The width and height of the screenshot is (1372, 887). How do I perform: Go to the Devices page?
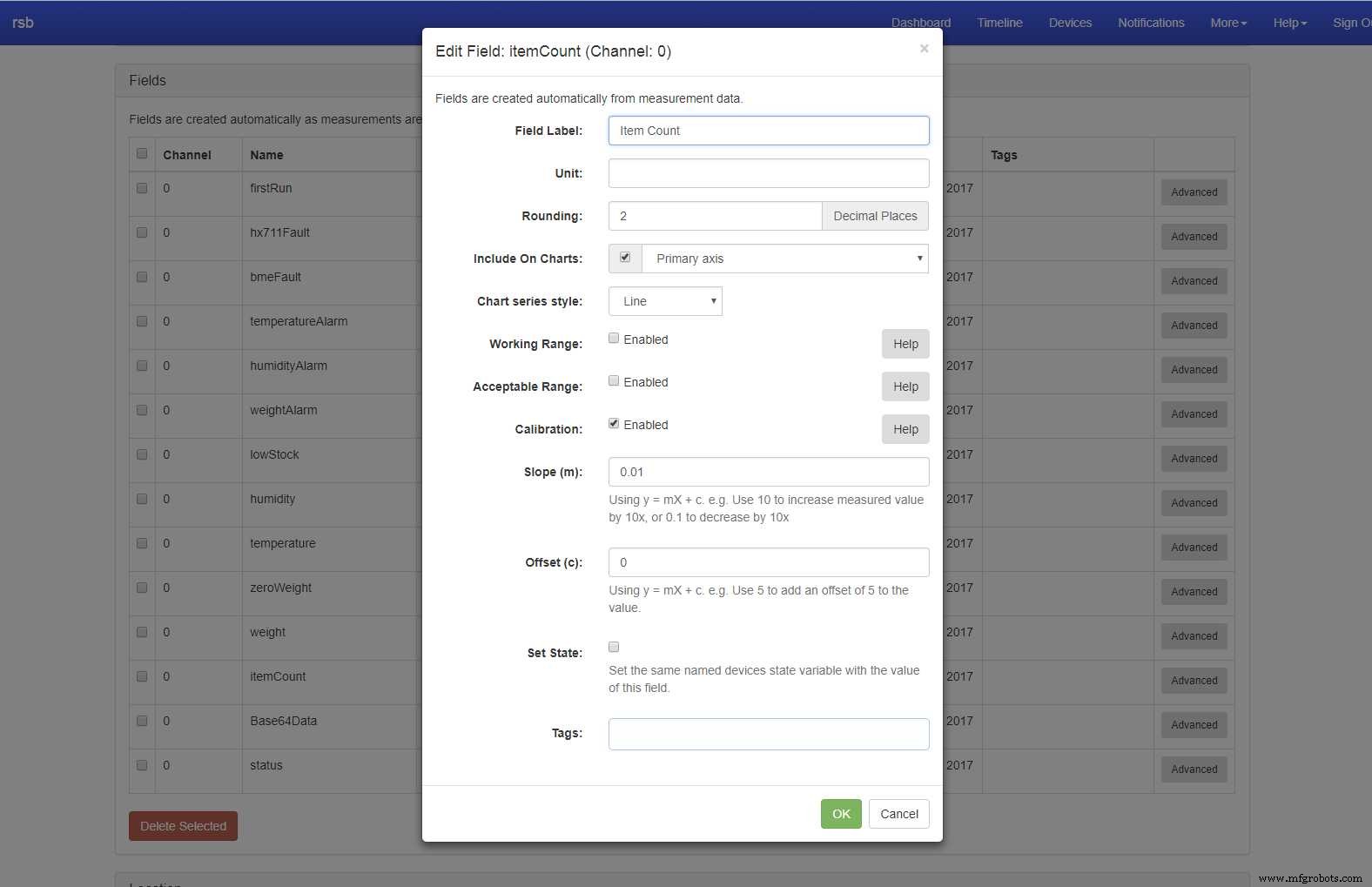pyautogui.click(x=1070, y=23)
